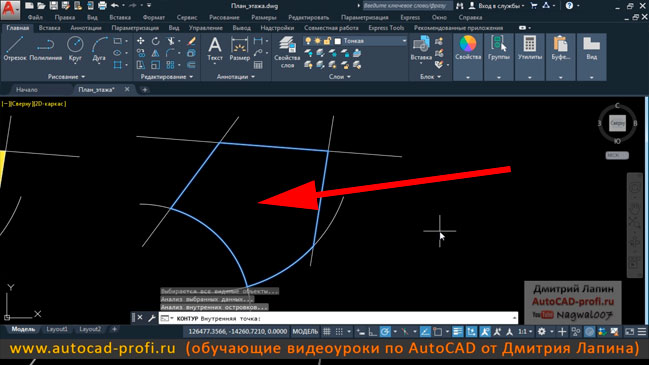Toggle the layer lightbulb on/off icon
This screenshot has width=649, height=365.
[308, 41]
